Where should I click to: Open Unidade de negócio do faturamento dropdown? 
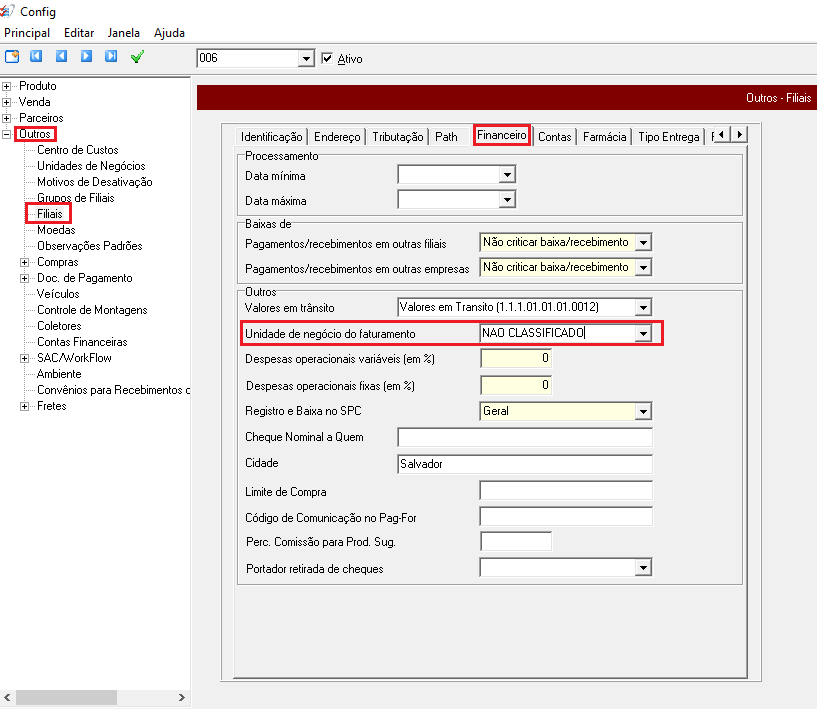[x=643, y=334]
